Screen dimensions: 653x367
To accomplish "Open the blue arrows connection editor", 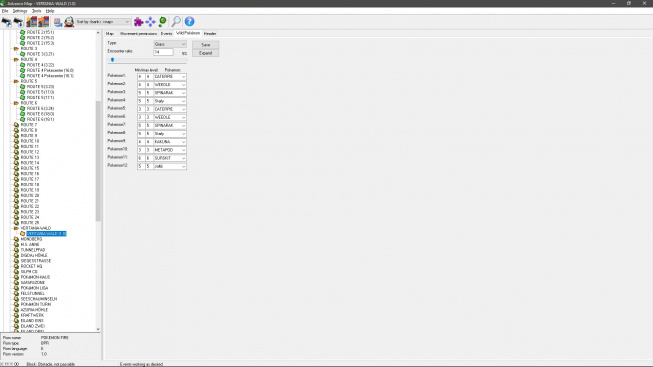I will click(x=150, y=22).
